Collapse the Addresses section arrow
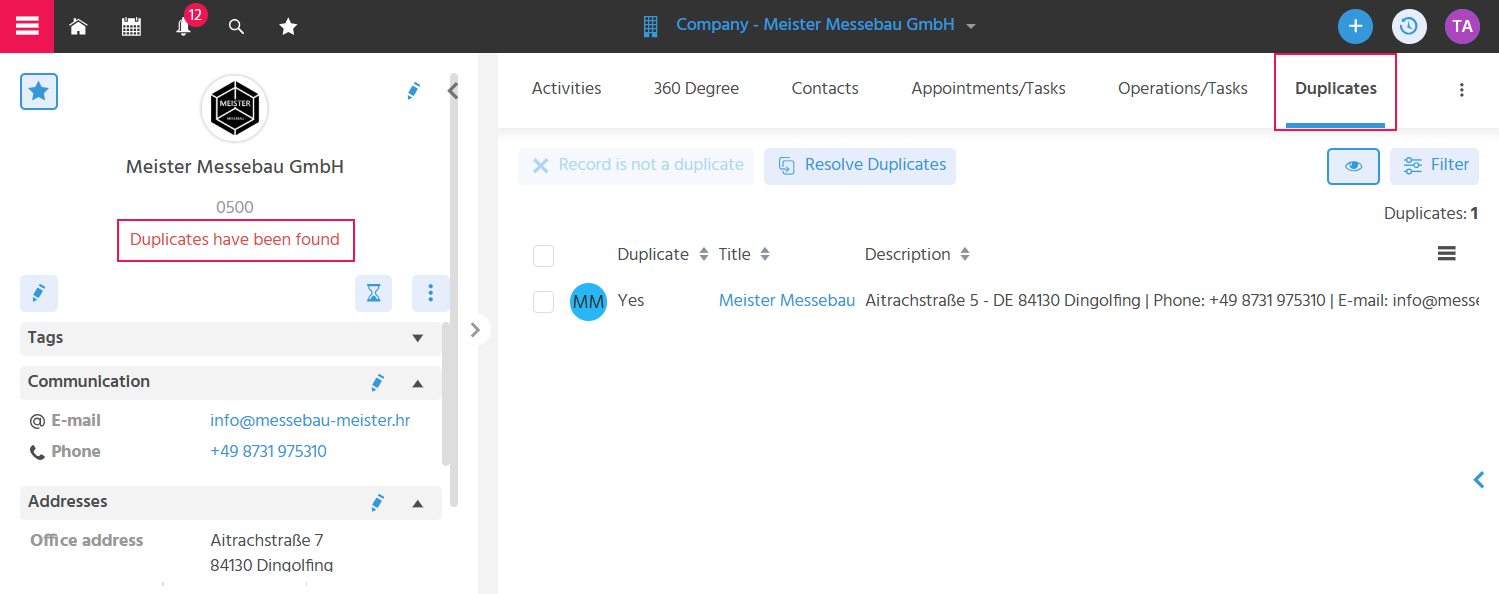 [x=418, y=503]
